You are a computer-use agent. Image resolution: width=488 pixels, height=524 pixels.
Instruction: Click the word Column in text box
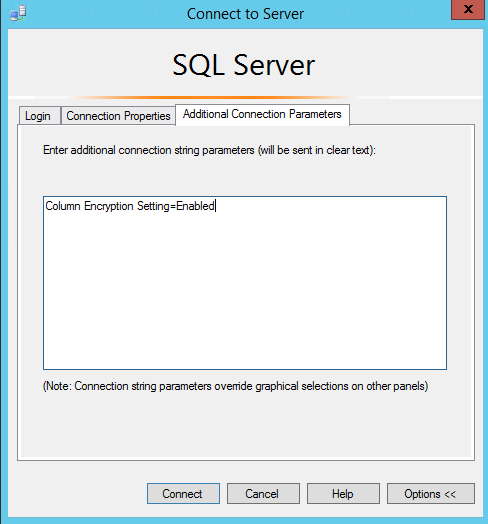tap(63, 206)
